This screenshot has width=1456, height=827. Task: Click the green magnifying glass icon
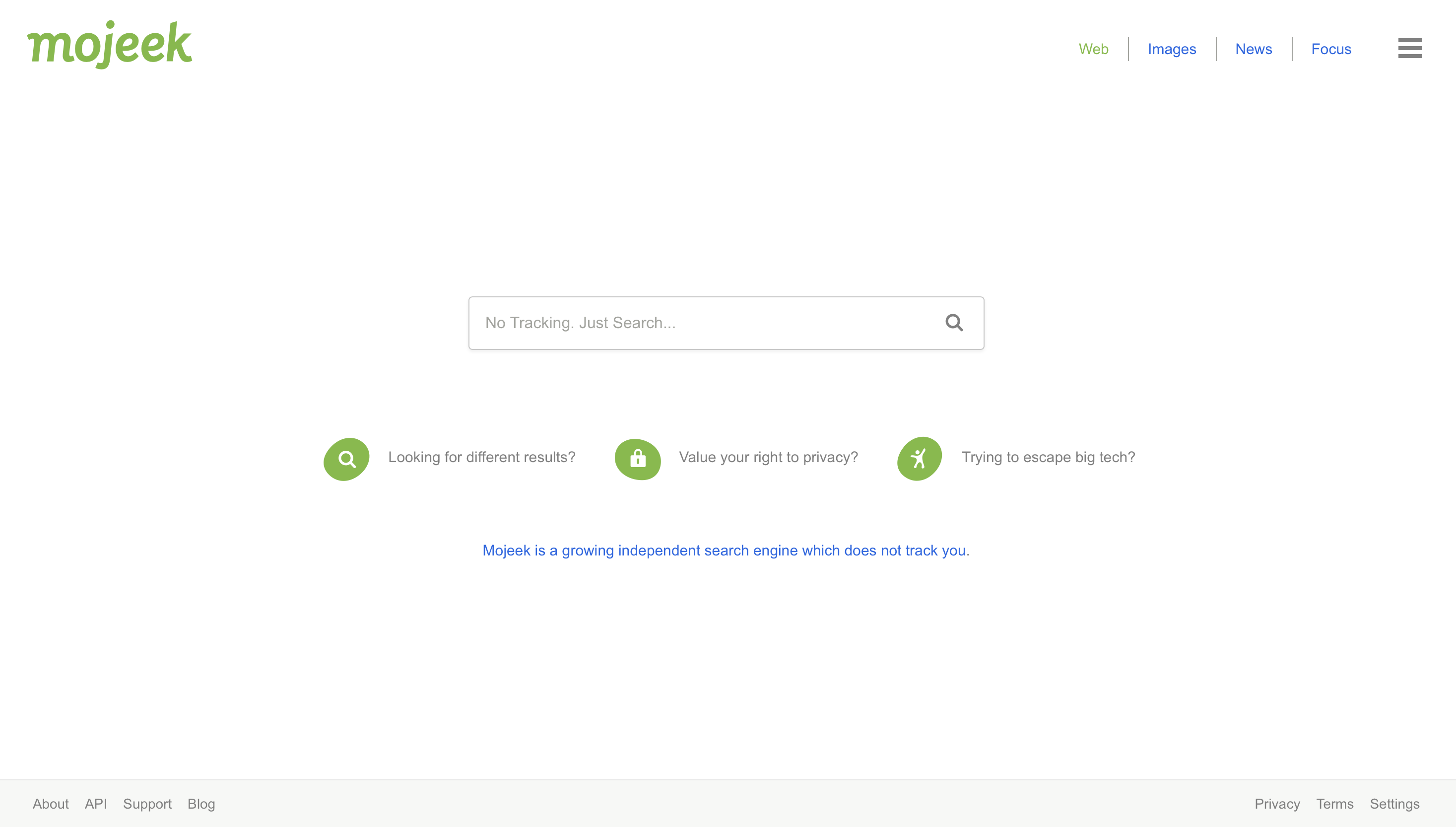point(346,459)
